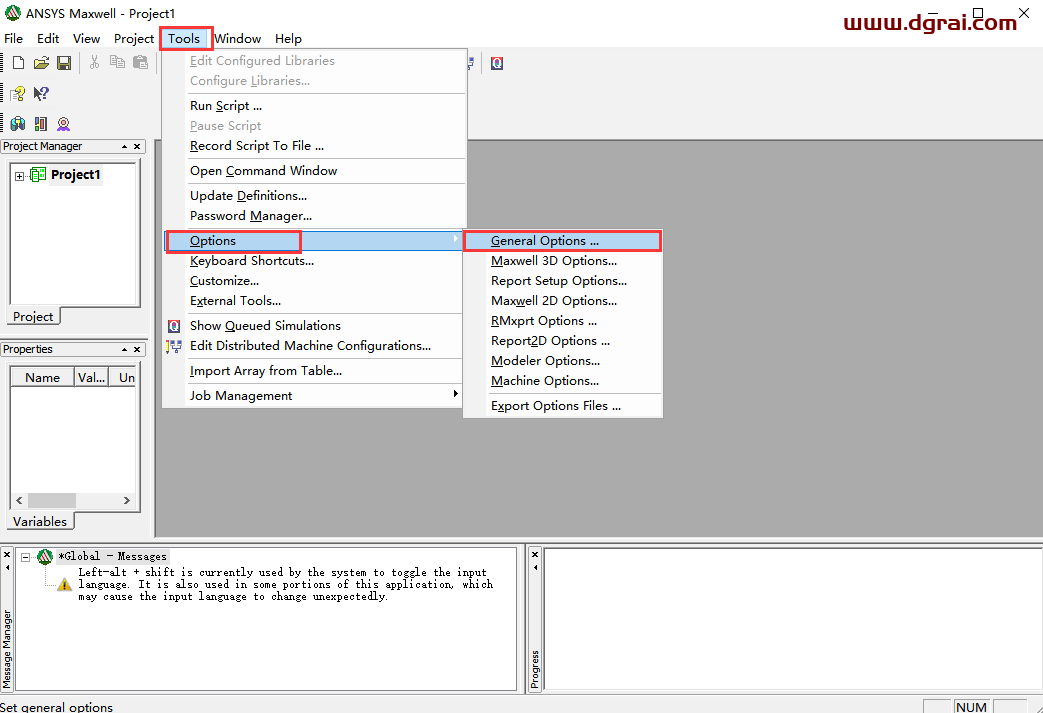Viewport: 1043px width, 713px height.
Task: Click Properties horizontal scrollbar right arrow
Action: [126, 500]
